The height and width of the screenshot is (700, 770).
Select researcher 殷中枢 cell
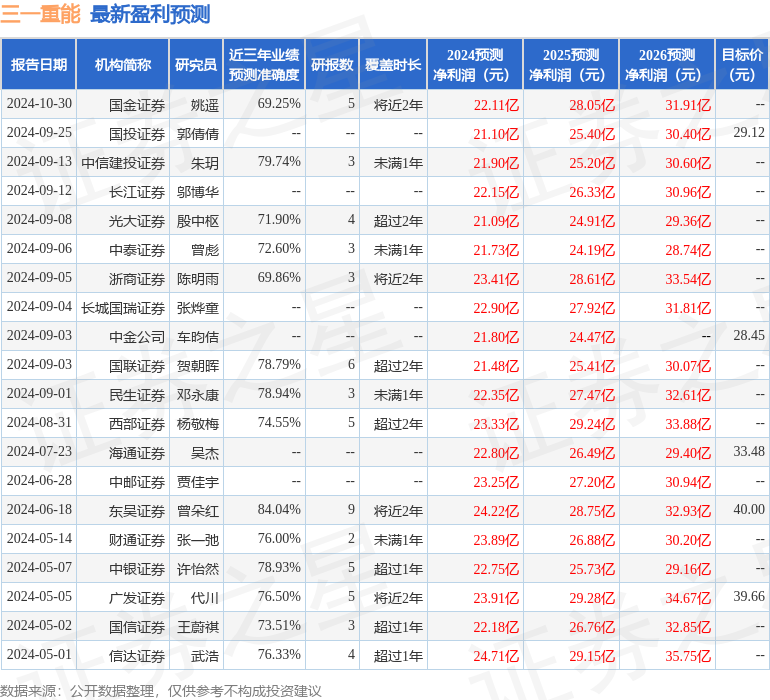point(198,221)
